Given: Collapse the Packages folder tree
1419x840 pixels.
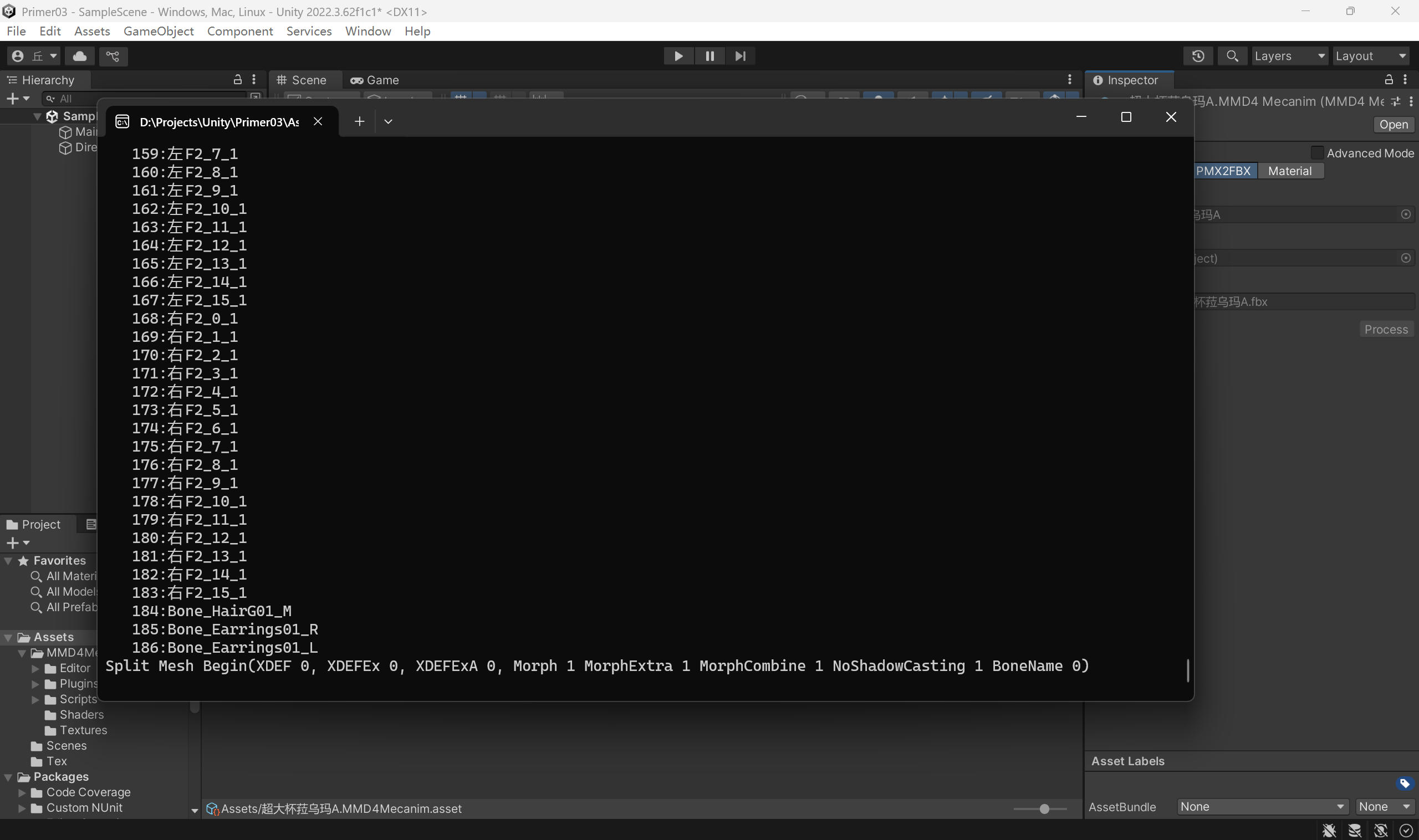Looking at the screenshot, I should click(8, 777).
